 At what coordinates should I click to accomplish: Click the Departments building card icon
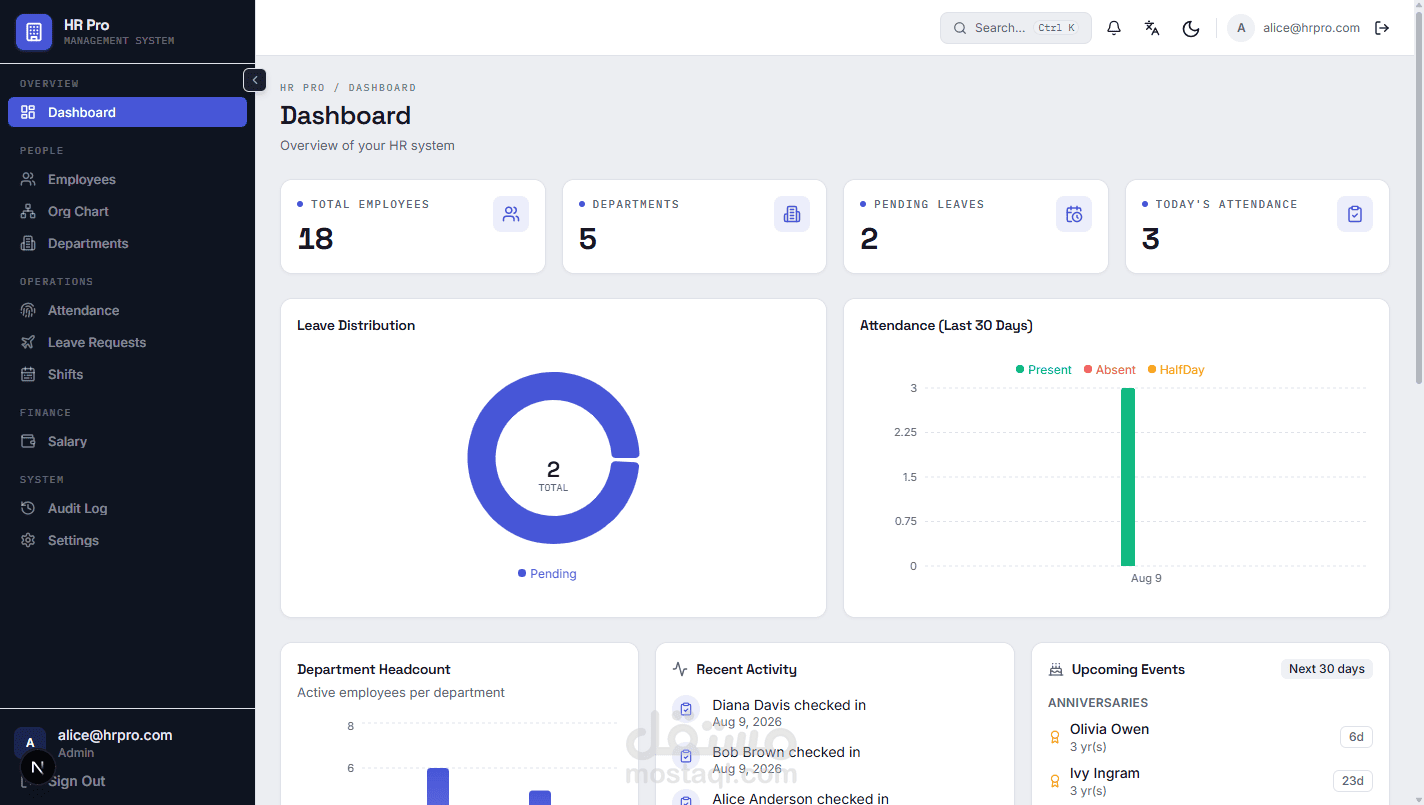tap(792, 214)
